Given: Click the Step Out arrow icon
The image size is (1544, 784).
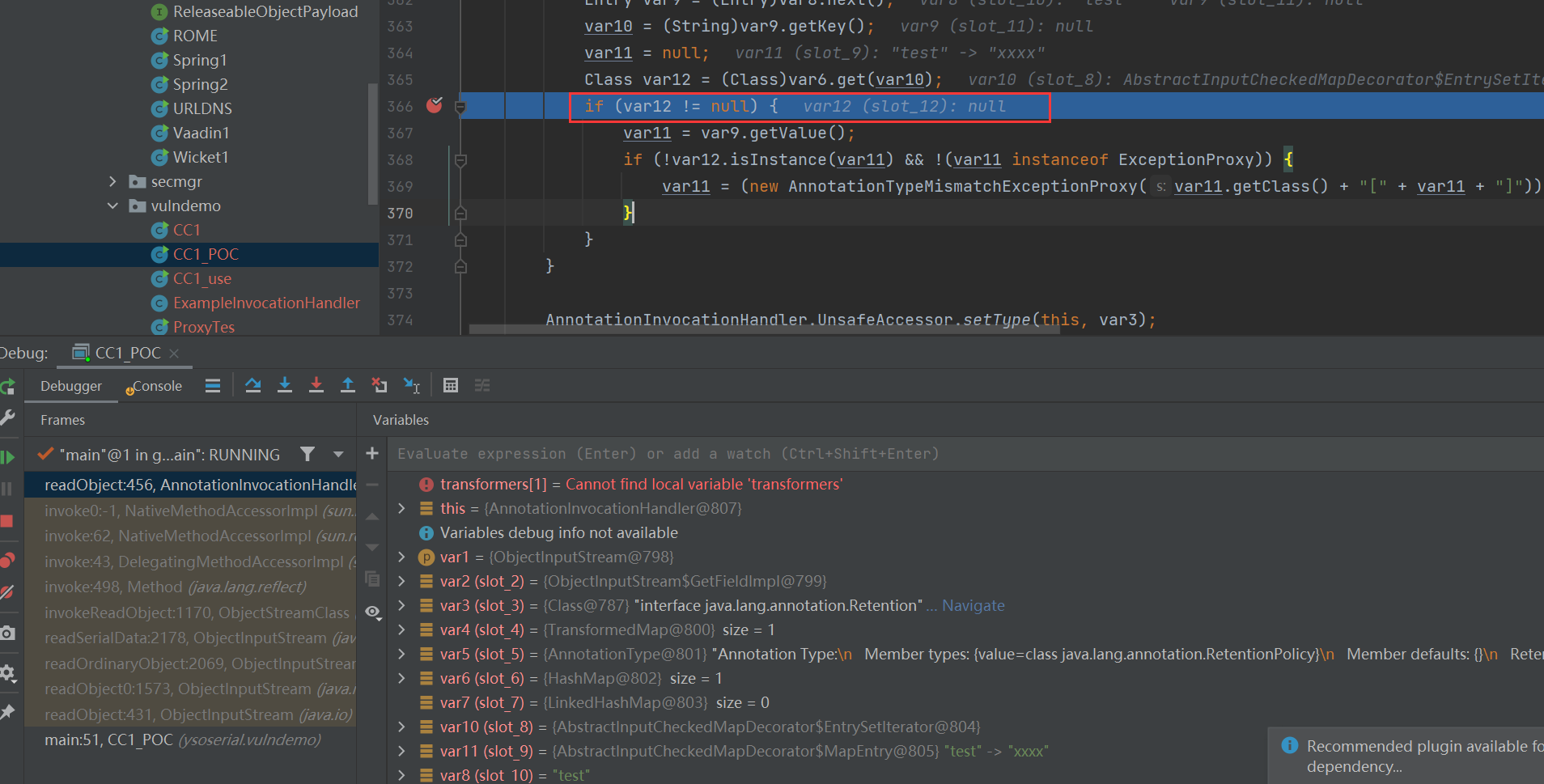Looking at the screenshot, I should [x=348, y=385].
